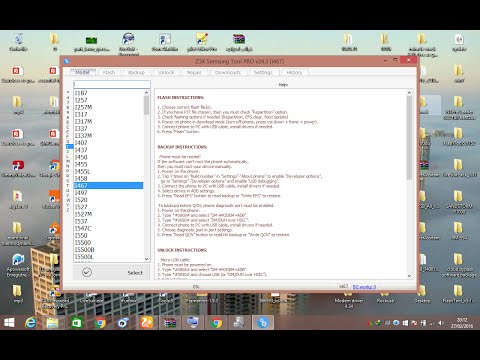Open the orange UC Browser taskbar icon

pos(146,323)
